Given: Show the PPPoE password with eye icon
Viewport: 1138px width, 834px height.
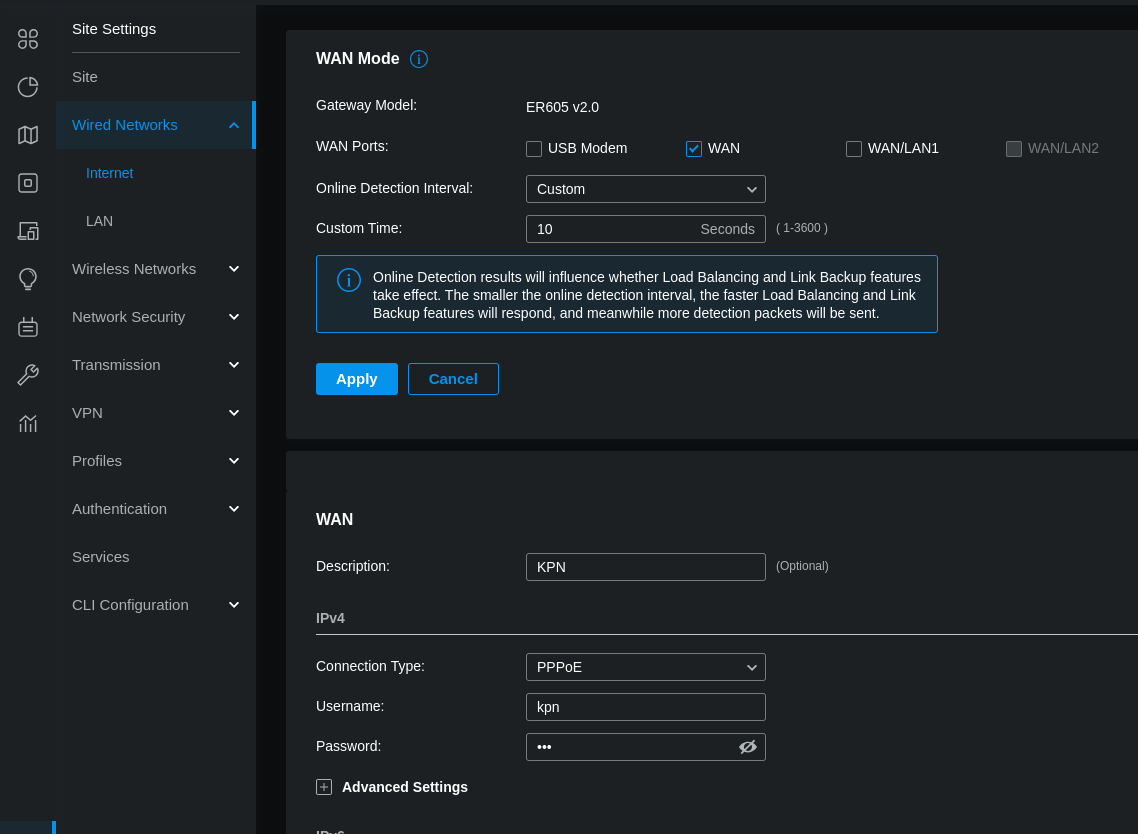Looking at the screenshot, I should [748, 747].
